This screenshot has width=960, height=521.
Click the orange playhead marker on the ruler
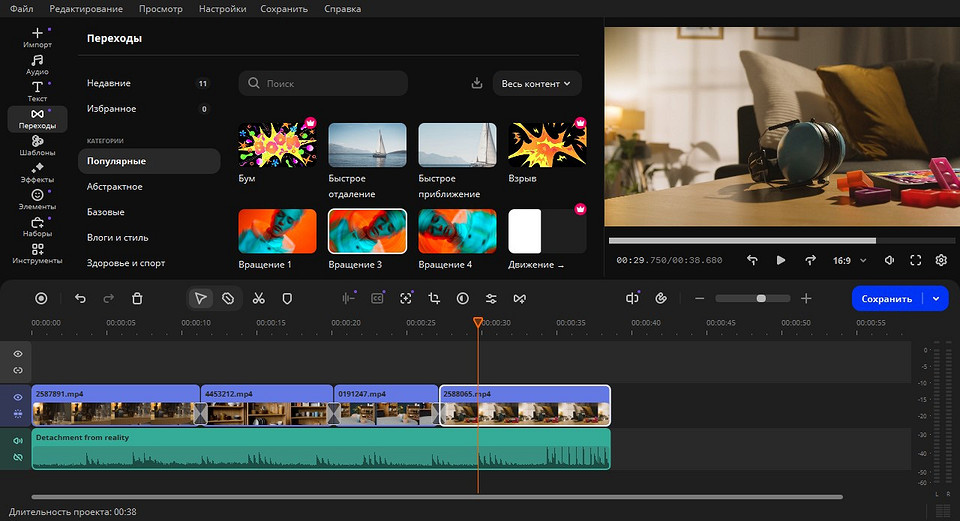click(478, 322)
